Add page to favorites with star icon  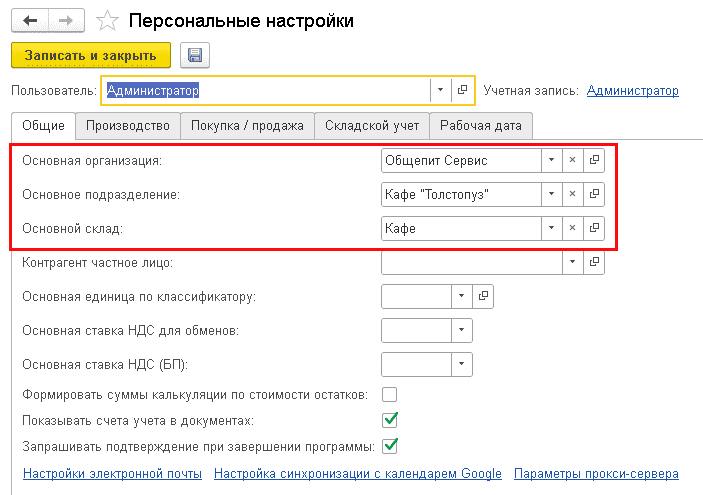107,21
